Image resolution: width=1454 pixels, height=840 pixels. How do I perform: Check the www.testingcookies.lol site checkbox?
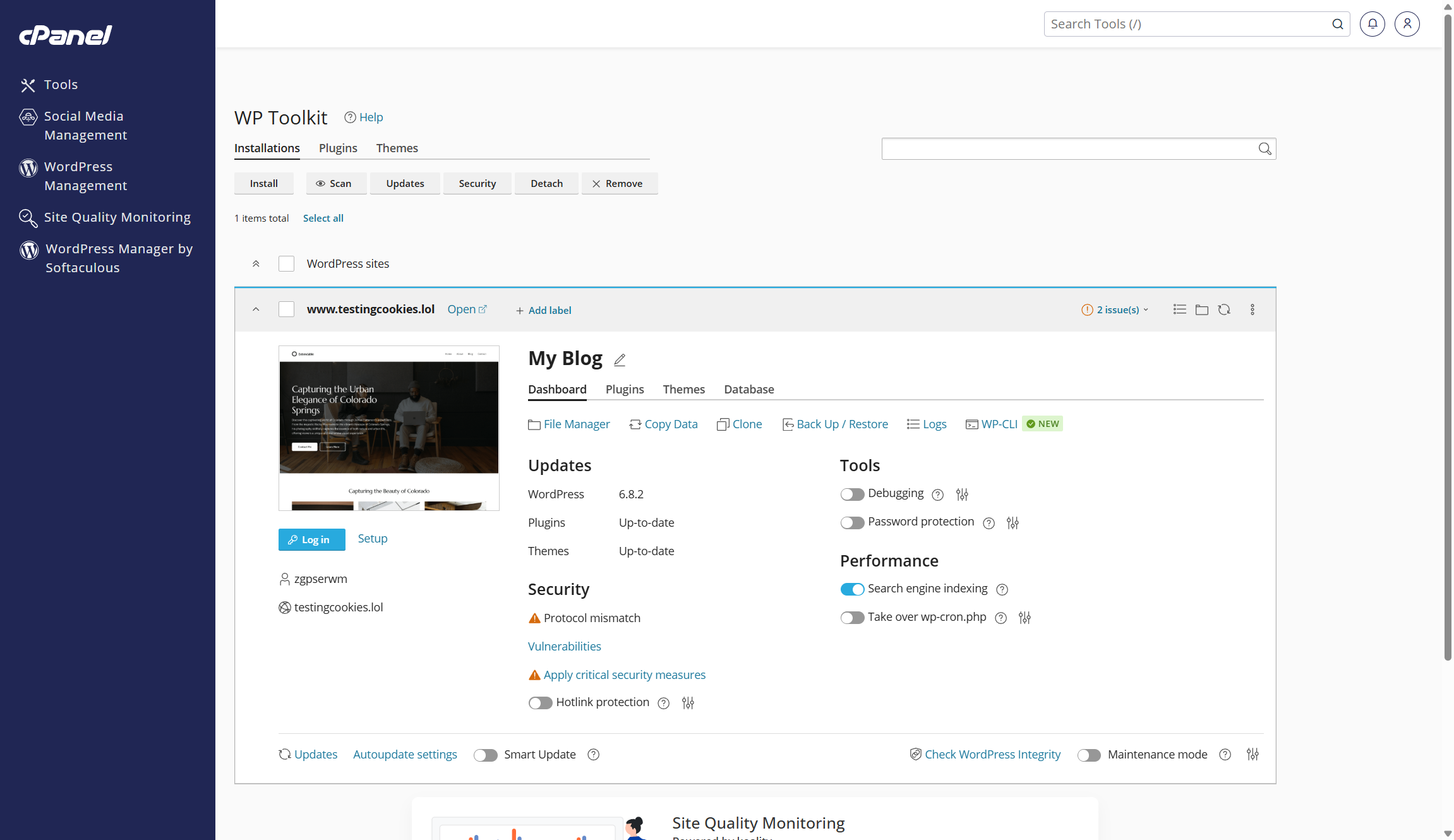click(286, 309)
